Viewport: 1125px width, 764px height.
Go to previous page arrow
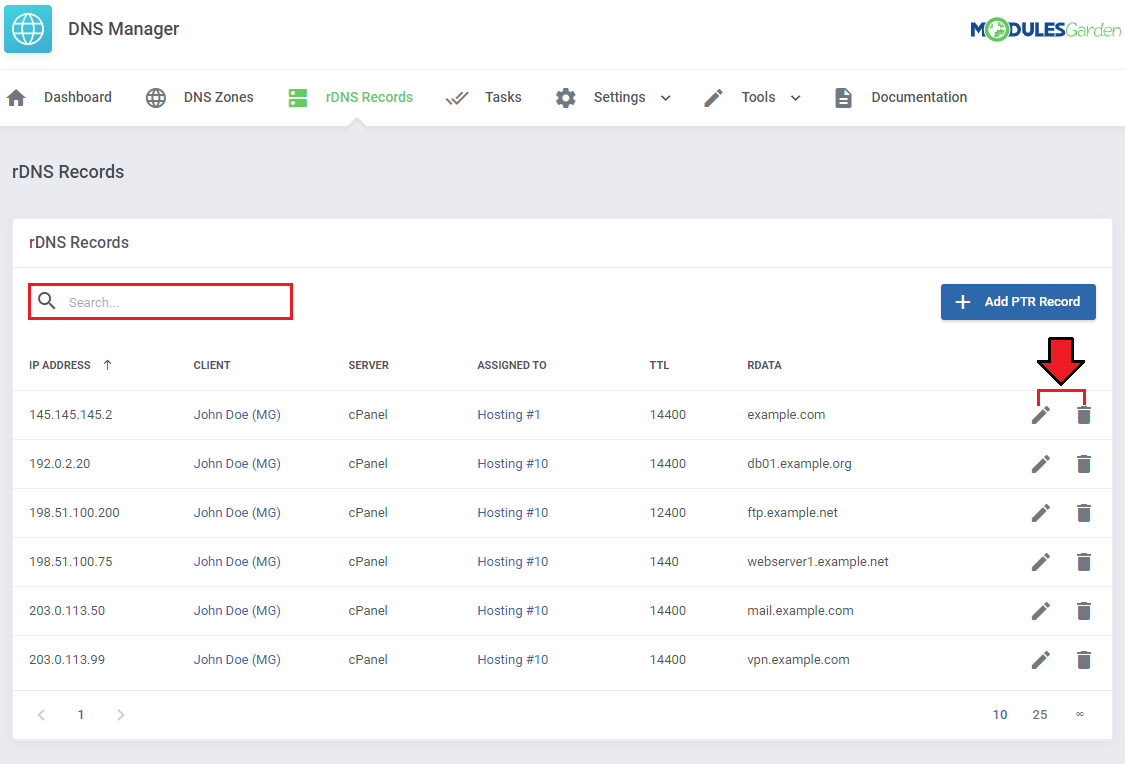coord(42,715)
